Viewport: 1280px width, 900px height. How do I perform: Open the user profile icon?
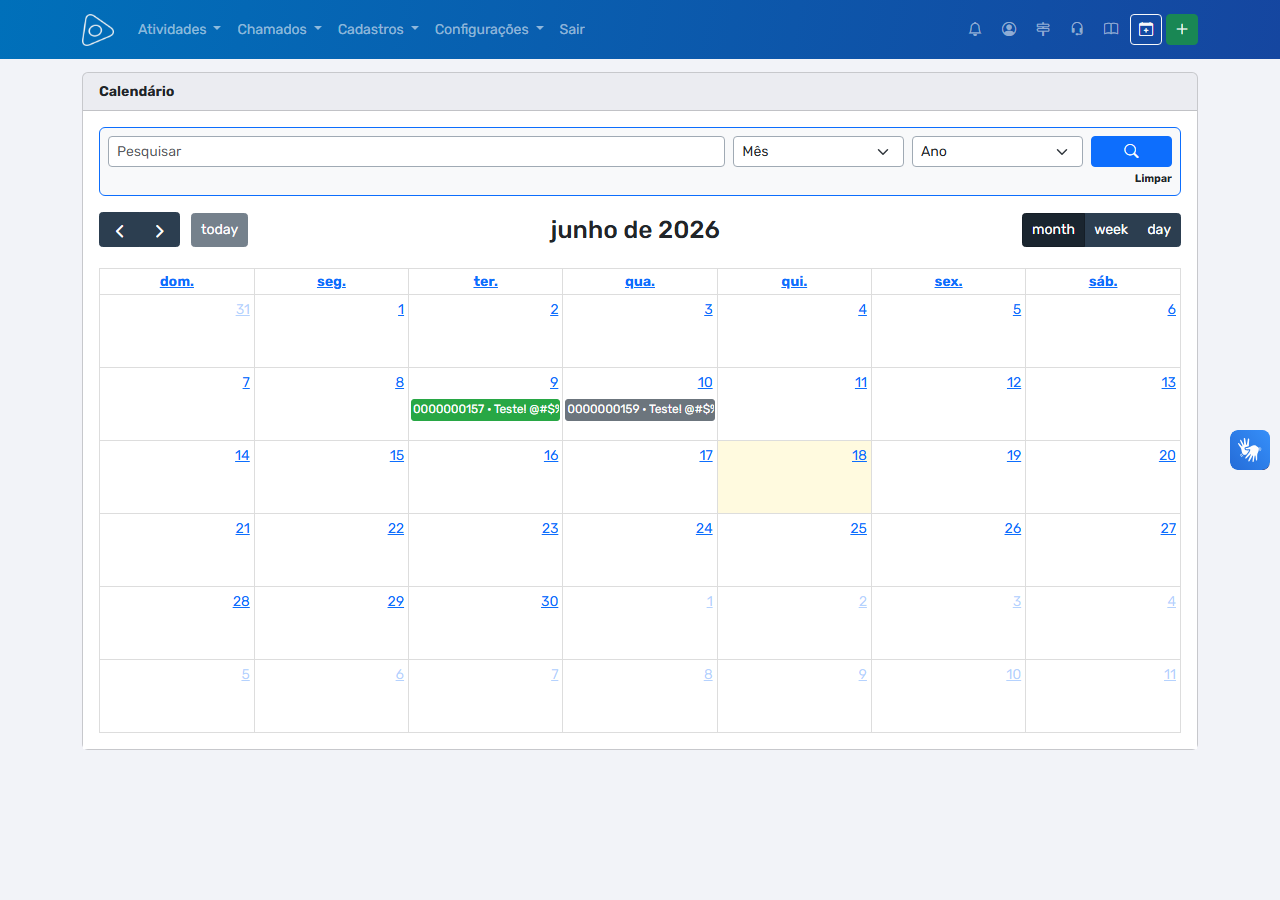point(1009,29)
